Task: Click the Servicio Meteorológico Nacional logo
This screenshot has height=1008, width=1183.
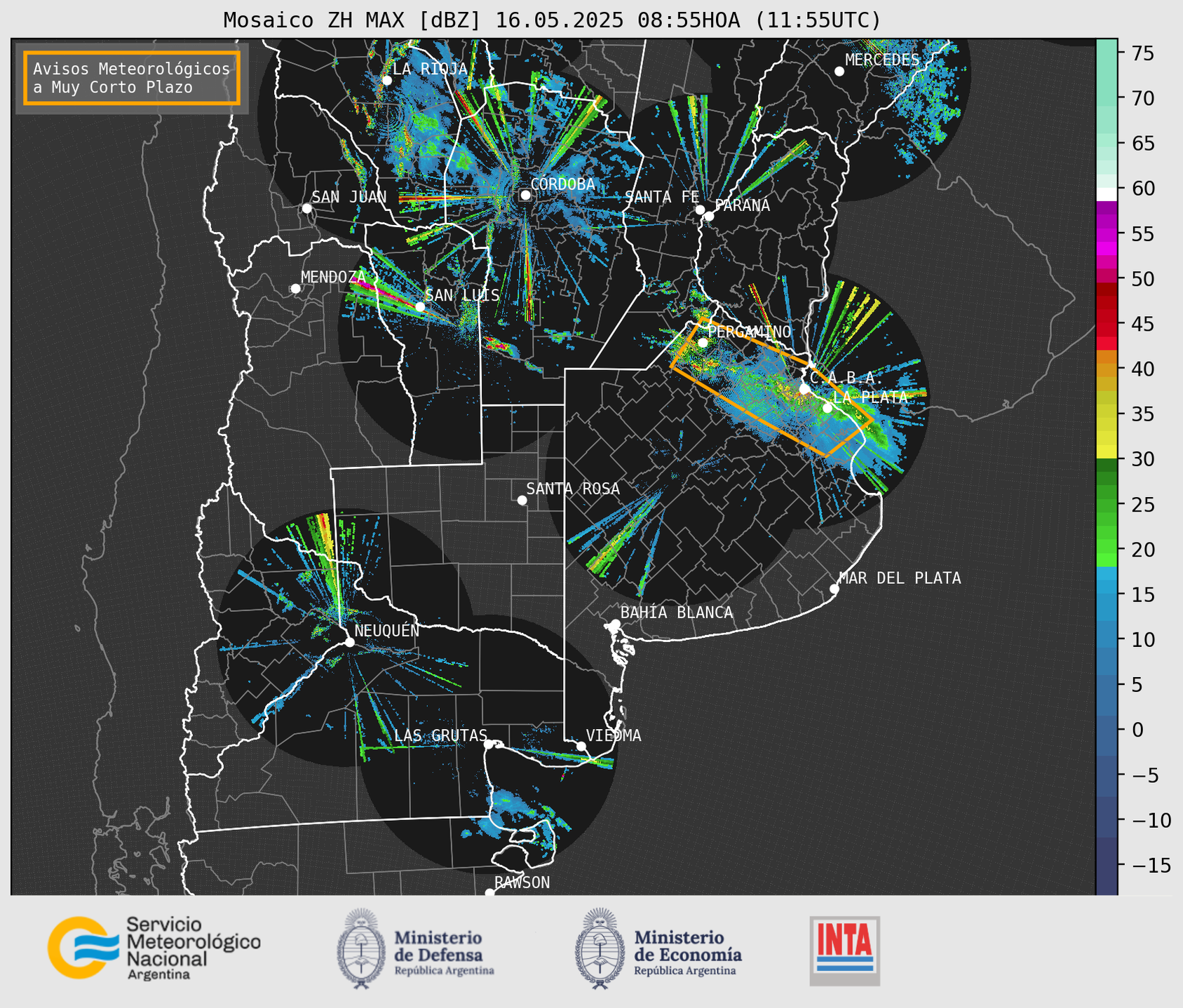Action: [154, 948]
